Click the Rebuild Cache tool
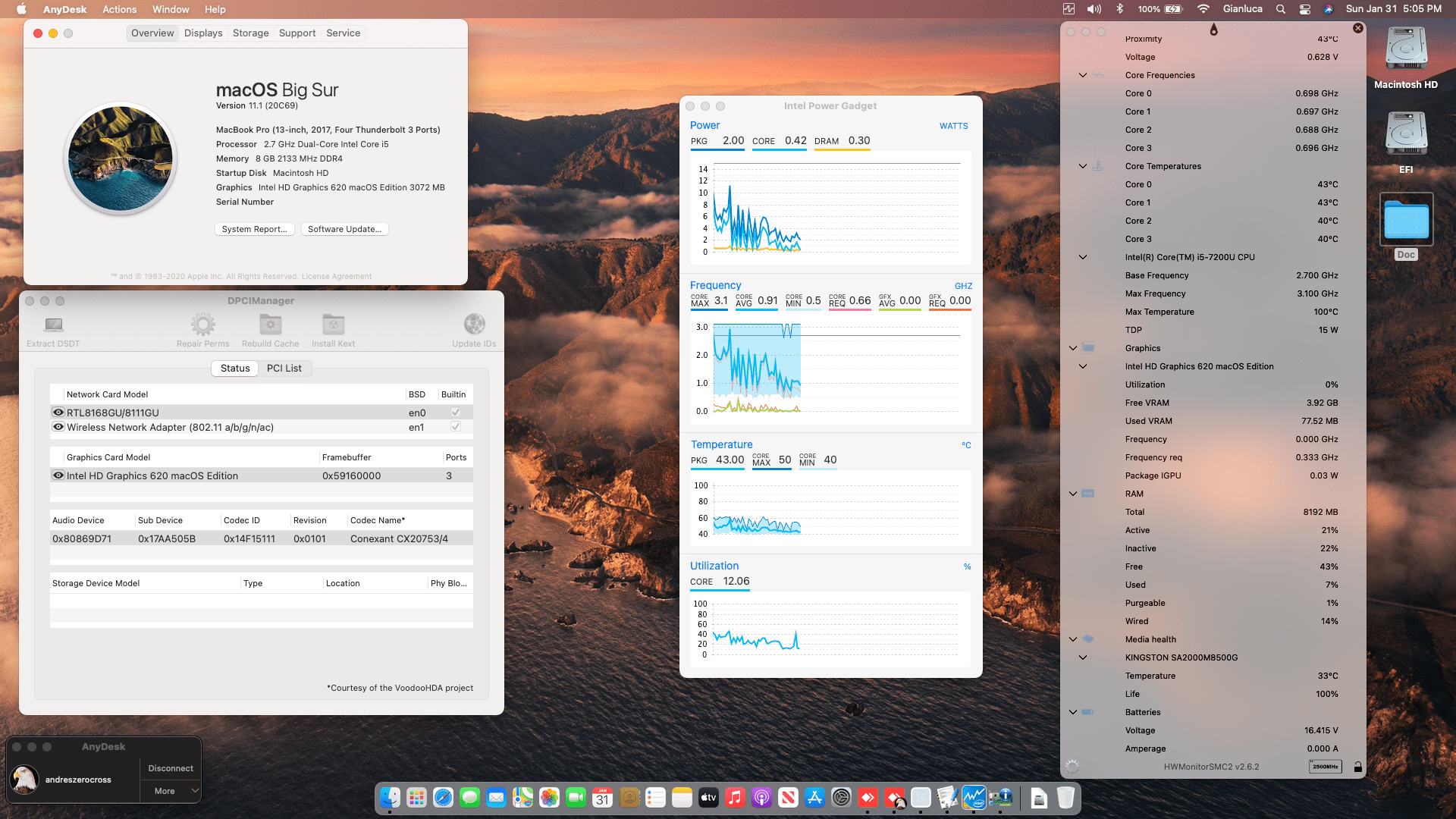Viewport: 1456px width, 819px height. tap(270, 326)
